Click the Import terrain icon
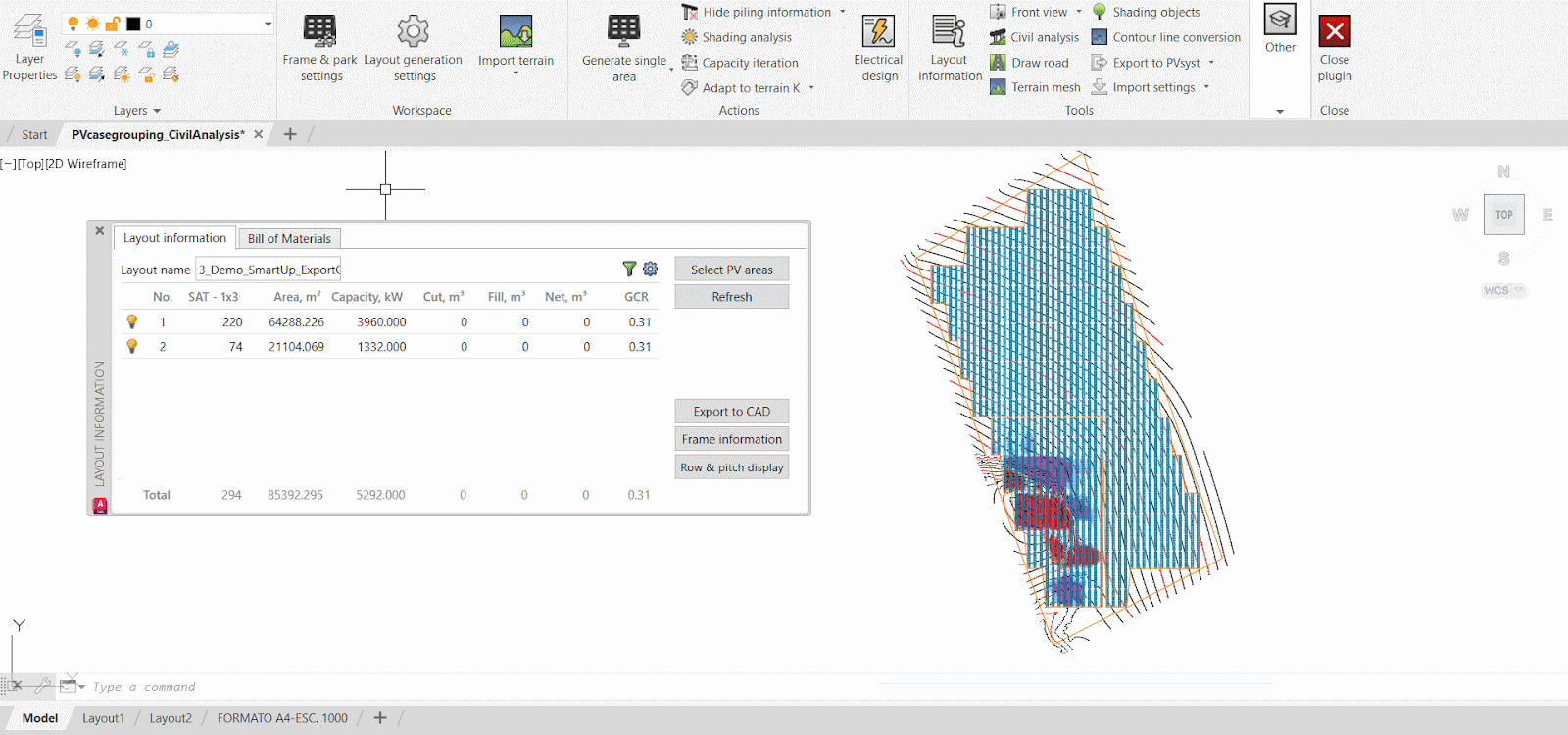Screen dimensions: 1568x735 point(515,32)
